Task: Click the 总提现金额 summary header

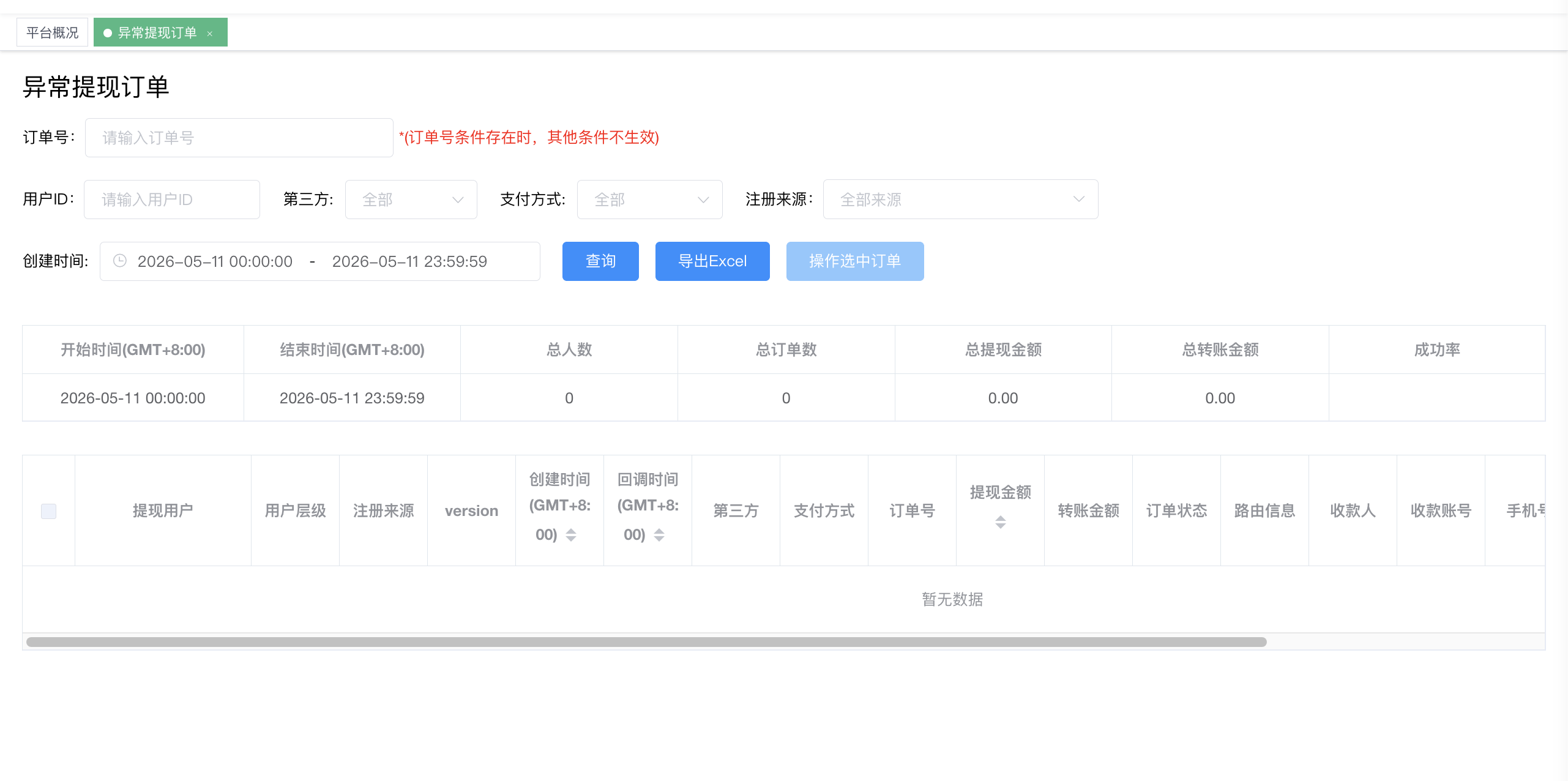Action: click(1003, 349)
